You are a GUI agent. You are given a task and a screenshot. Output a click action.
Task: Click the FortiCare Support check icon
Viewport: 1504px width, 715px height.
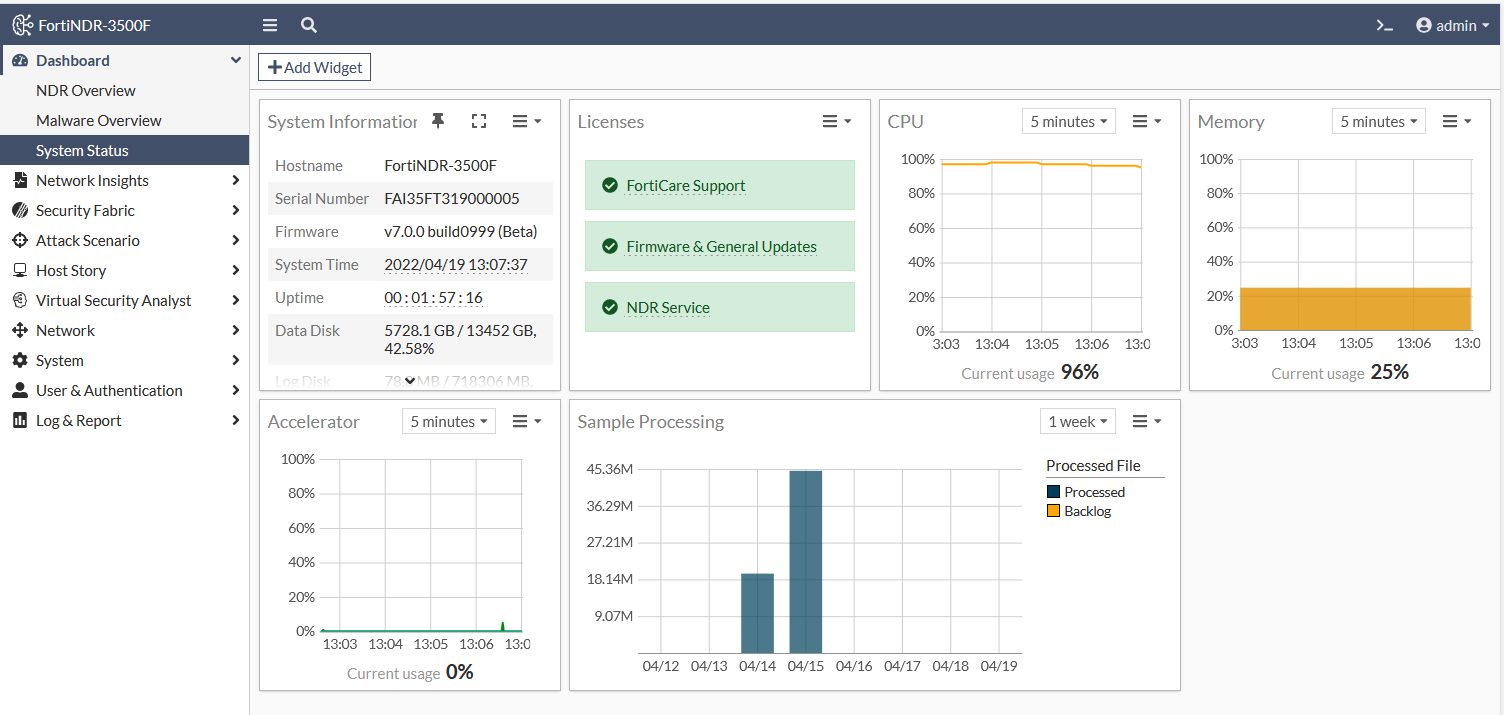tap(610, 186)
